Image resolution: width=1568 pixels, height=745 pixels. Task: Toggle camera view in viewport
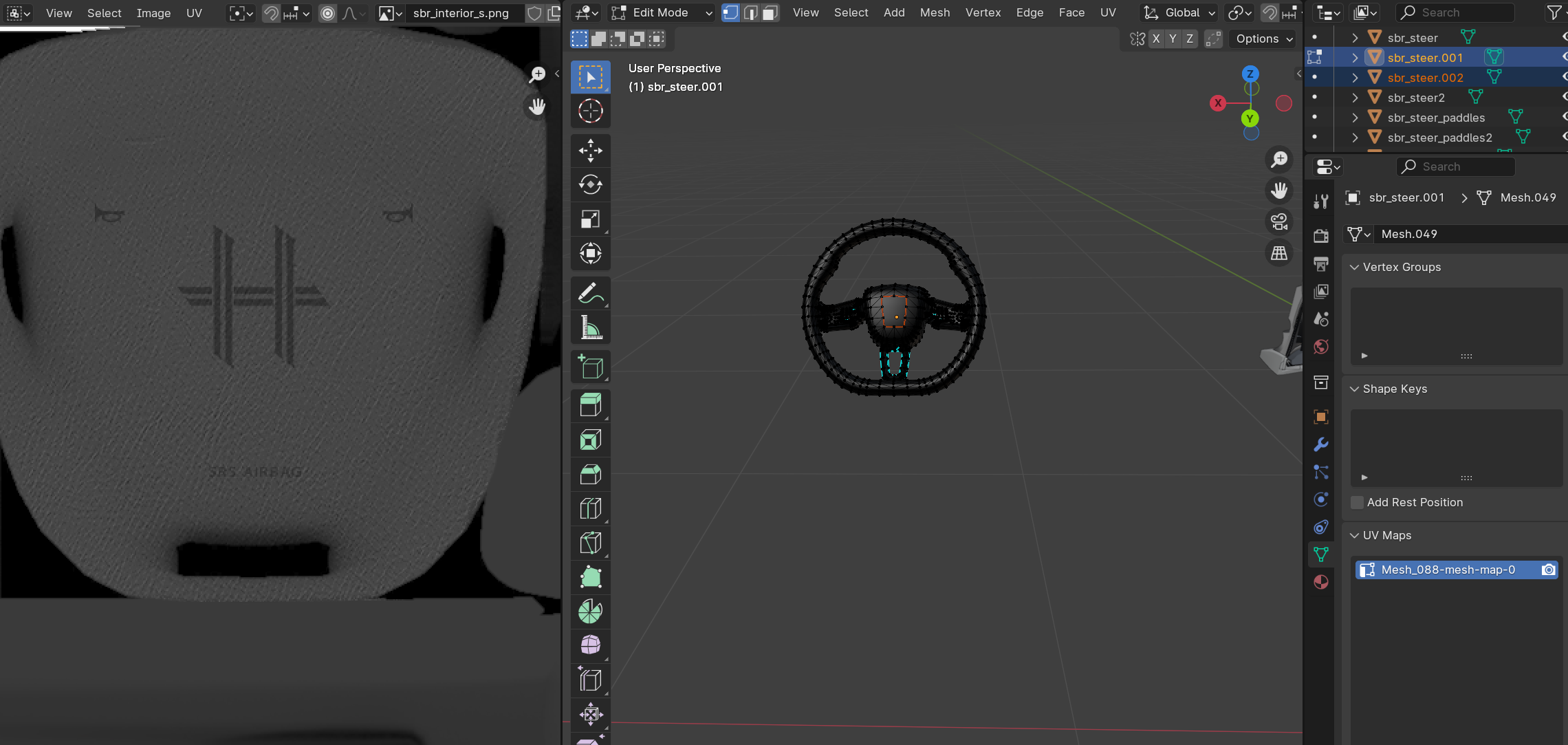tap(1279, 222)
